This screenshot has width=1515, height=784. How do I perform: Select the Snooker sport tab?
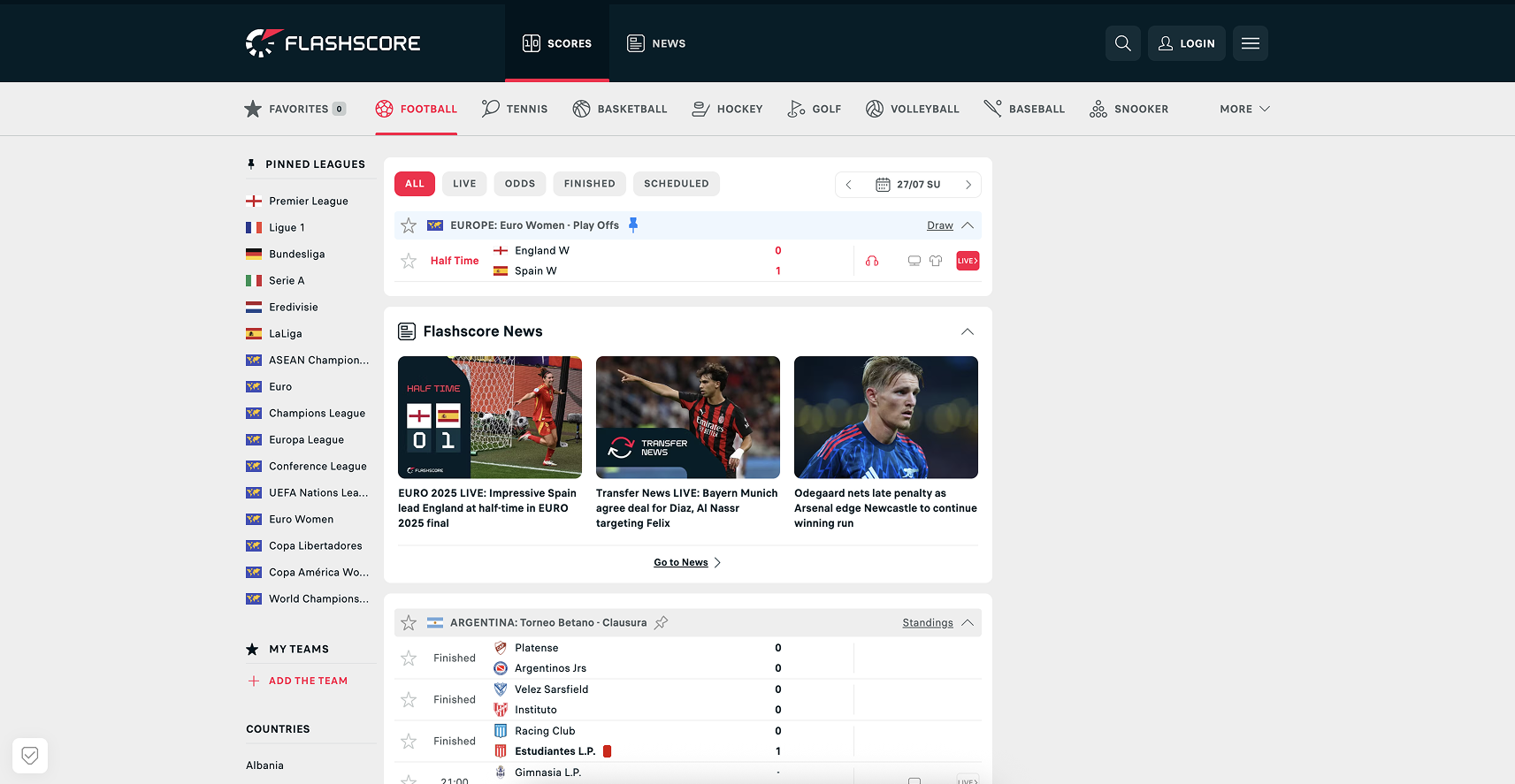pyautogui.click(x=1129, y=109)
